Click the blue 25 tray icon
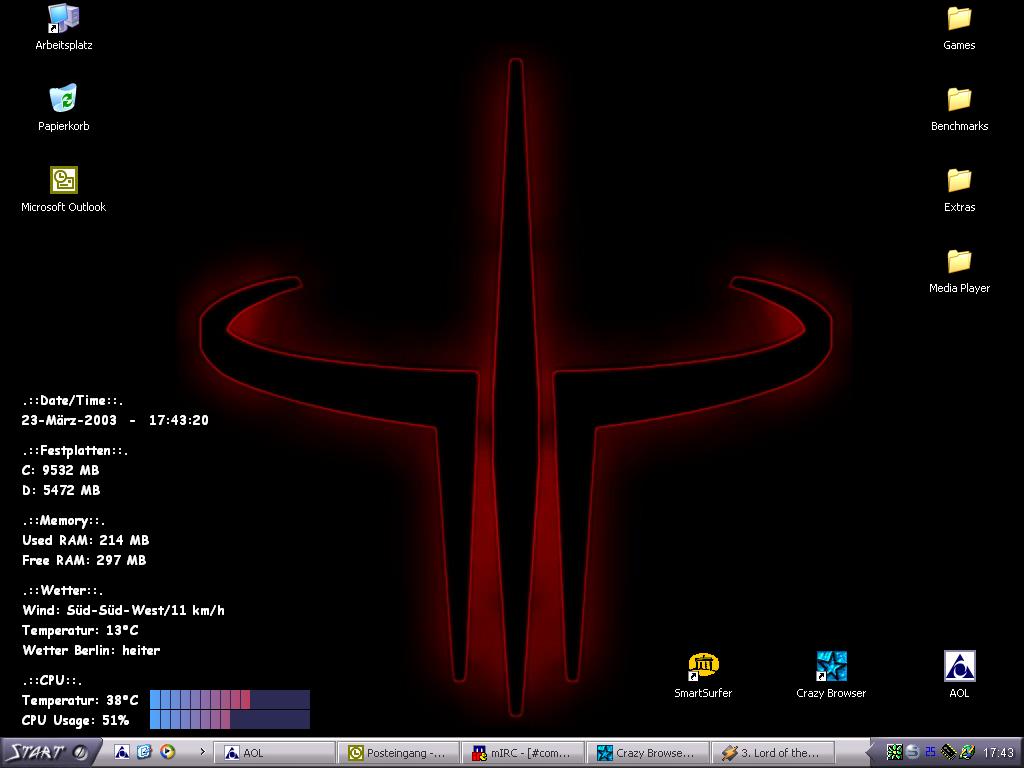The height and width of the screenshot is (768, 1024). 930,752
